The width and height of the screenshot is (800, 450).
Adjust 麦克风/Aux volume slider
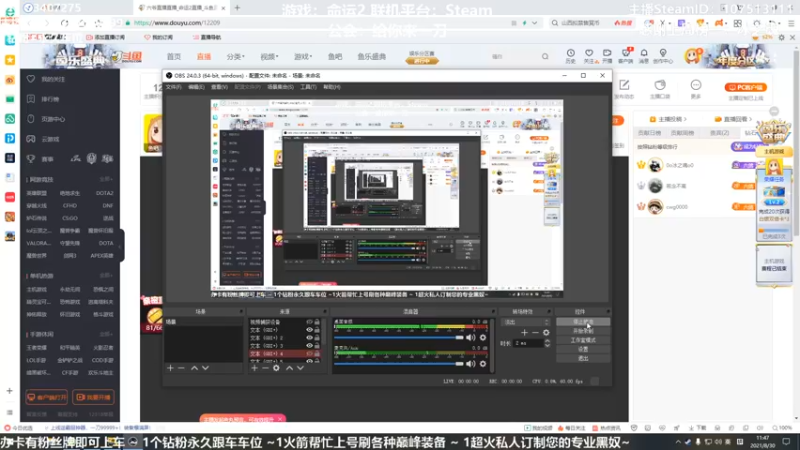398,364
